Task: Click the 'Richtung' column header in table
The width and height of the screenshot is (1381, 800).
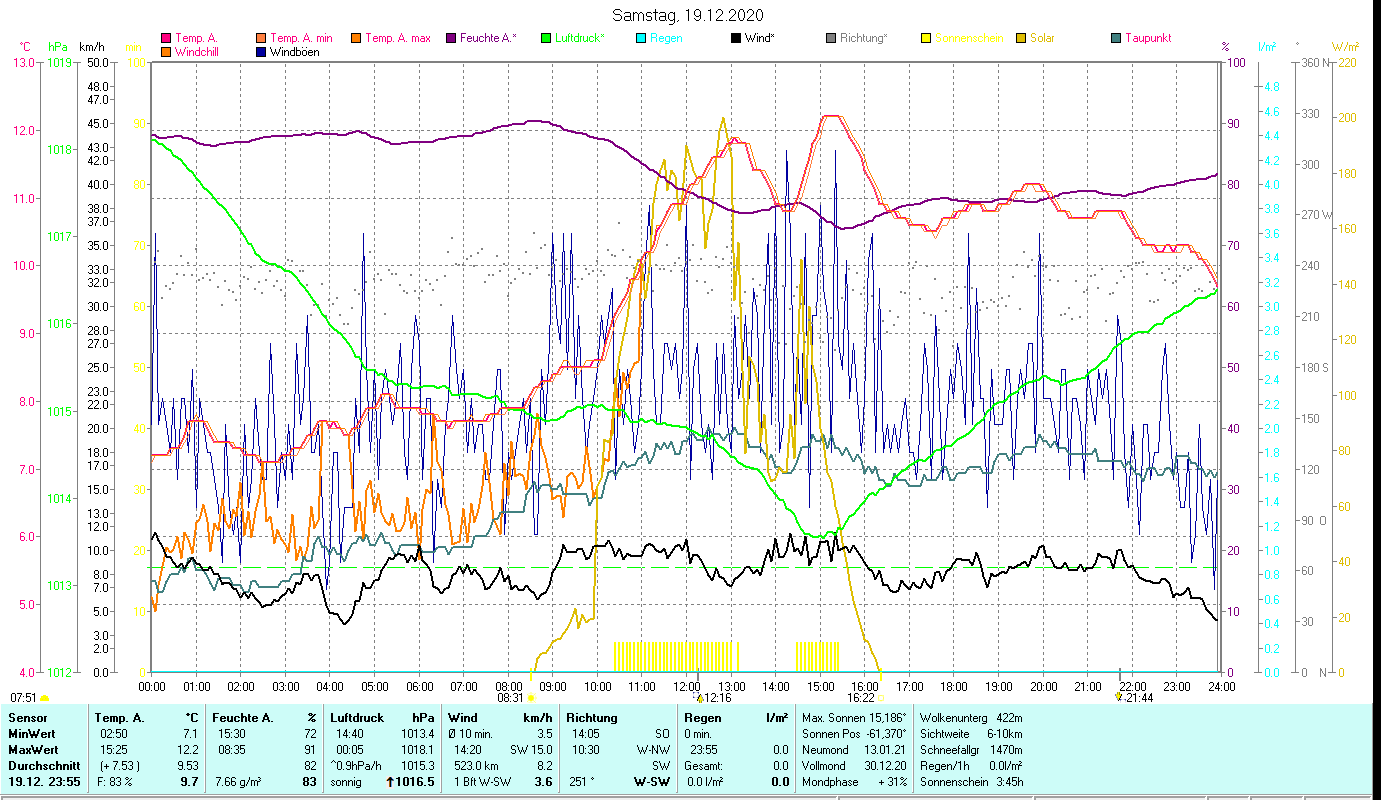Action: click(x=592, y=718)
